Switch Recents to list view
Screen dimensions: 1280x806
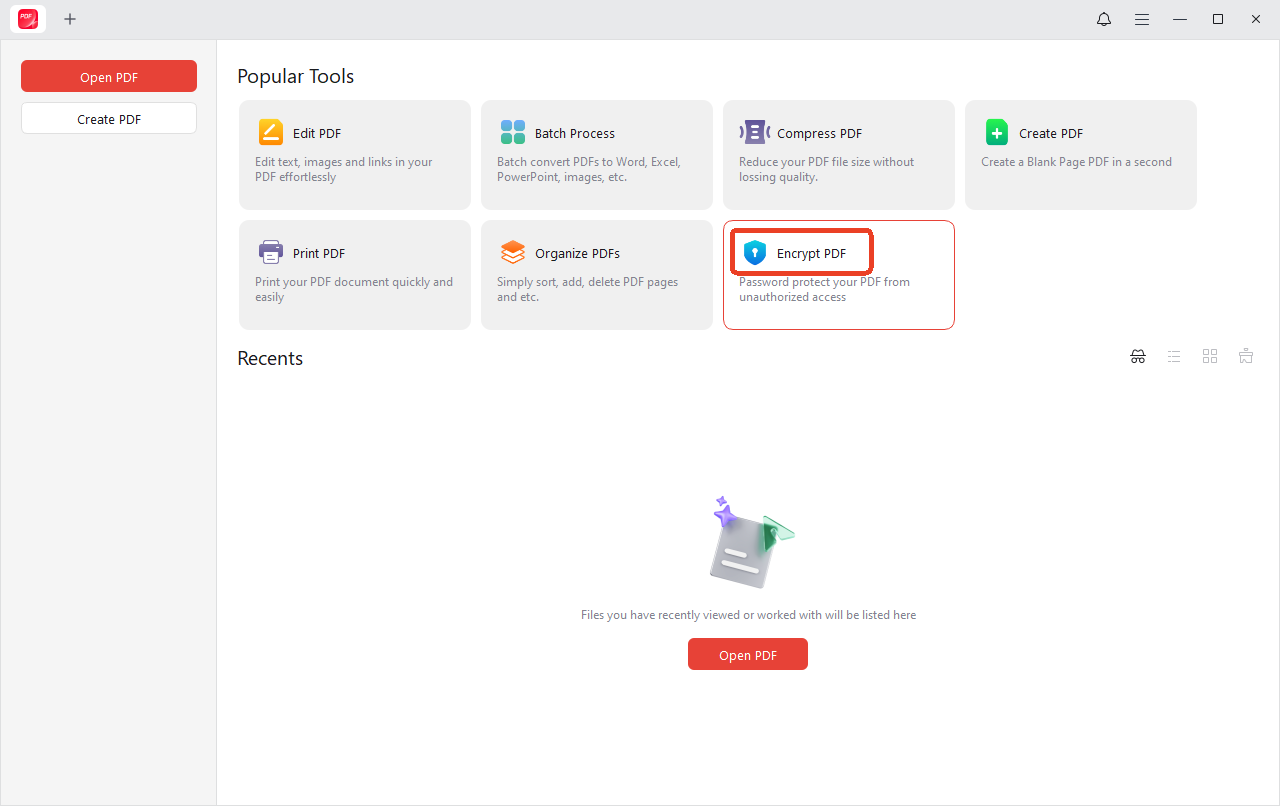(1174, 357)
